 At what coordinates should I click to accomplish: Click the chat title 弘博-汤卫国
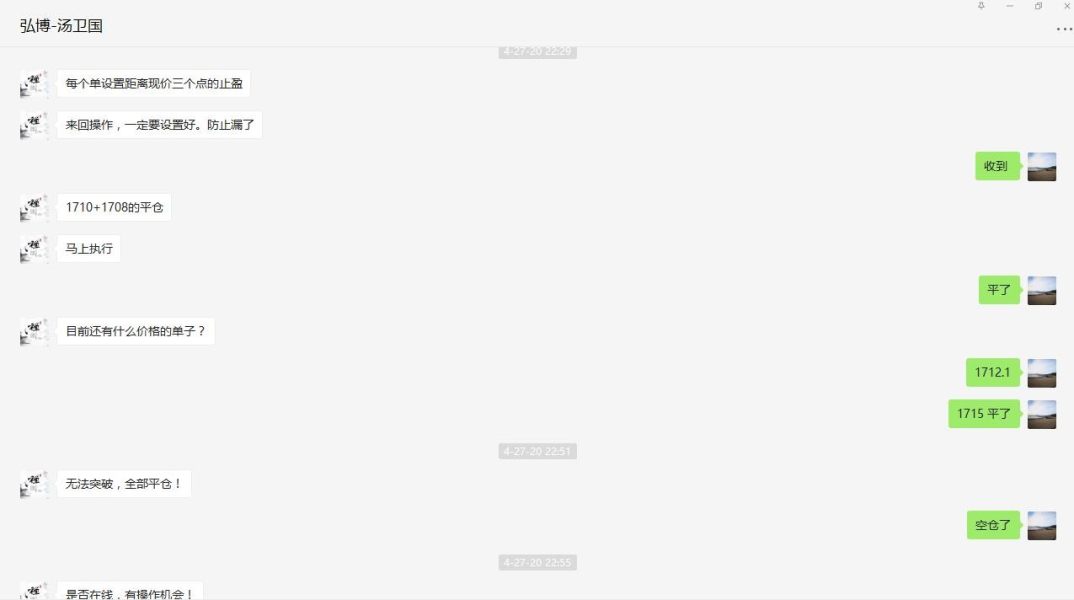click(x=61, y=26)
